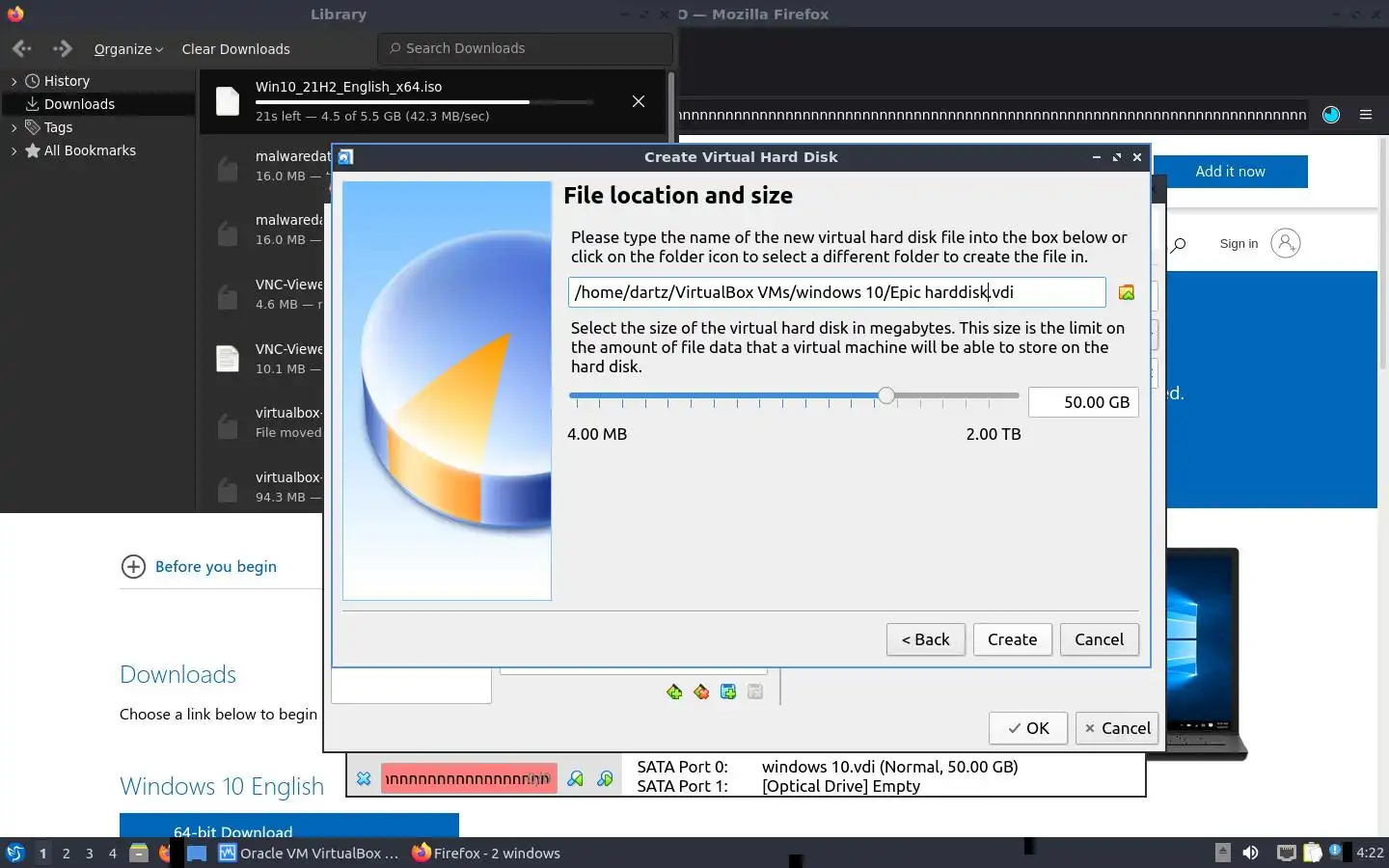Screen dimensions: 1389x868
Task: Click the show desktop taskbar icon
Action: click(x=197, y=853)
